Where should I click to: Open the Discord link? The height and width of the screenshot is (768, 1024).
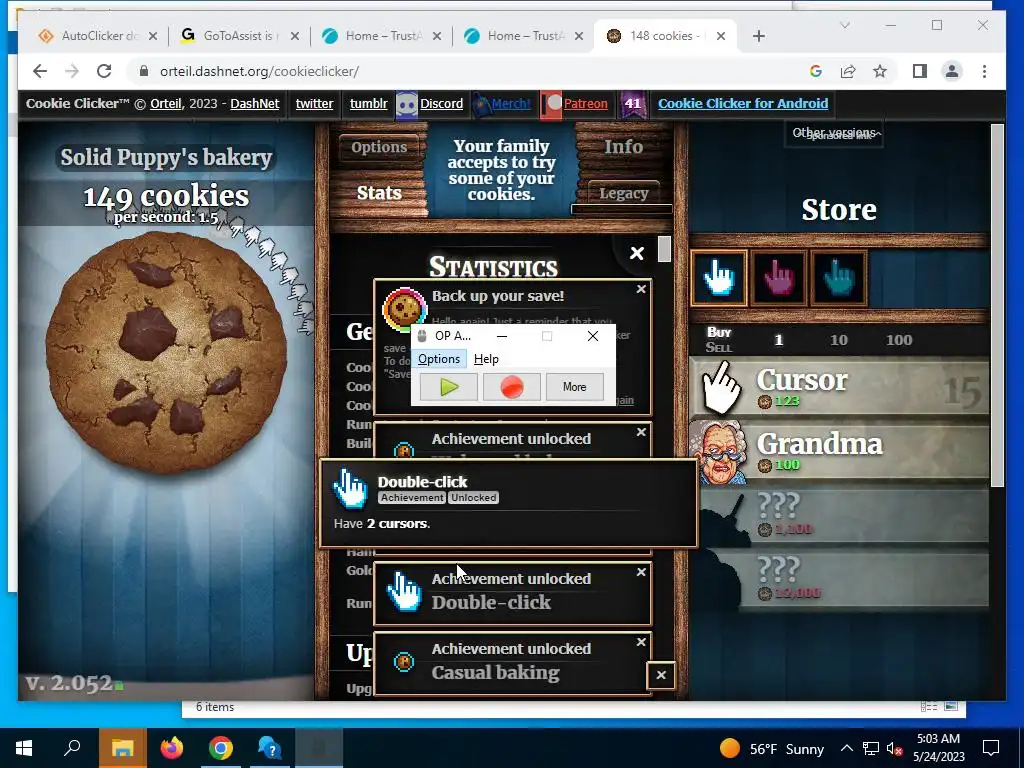[441, 103]
